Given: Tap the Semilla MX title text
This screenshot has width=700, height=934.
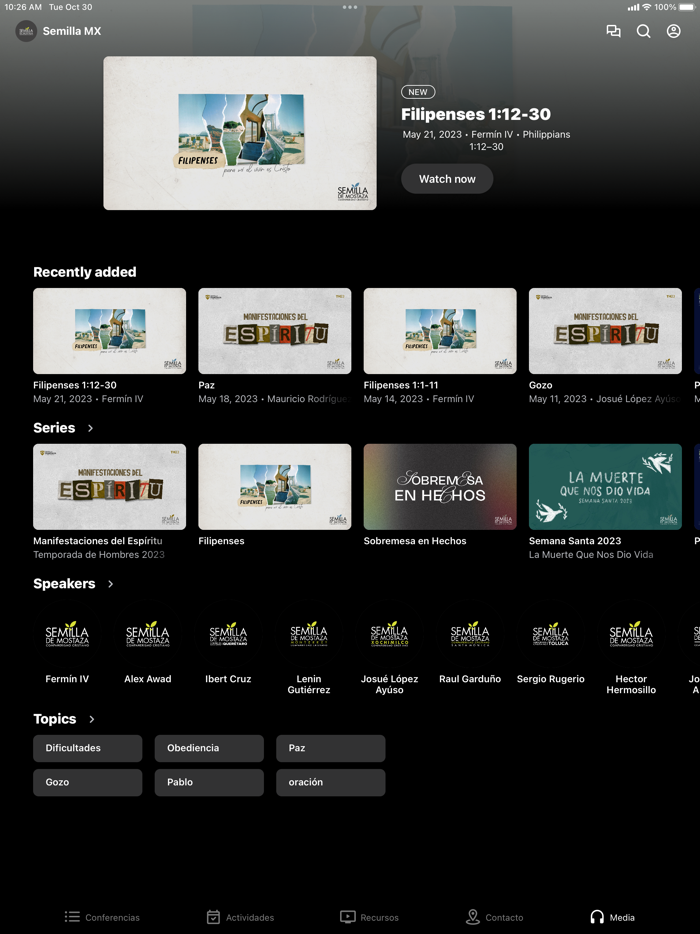Looking at the screenshot, I should (x=71, y=31).
